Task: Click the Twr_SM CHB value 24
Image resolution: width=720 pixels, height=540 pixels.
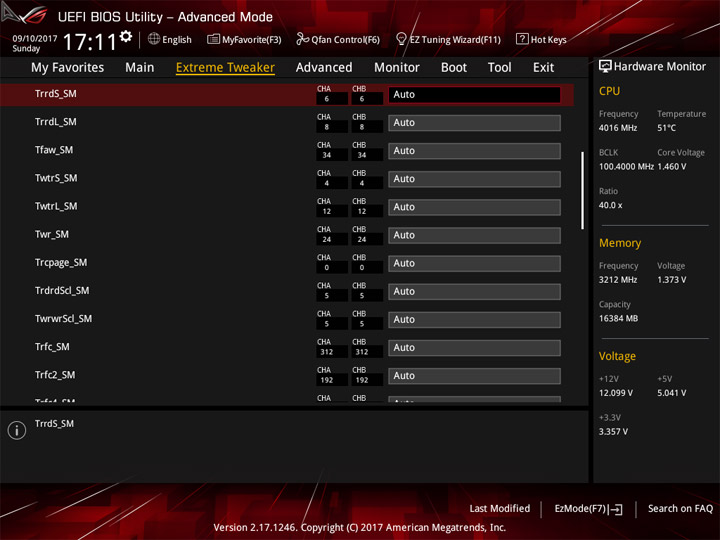Action: 362,240
